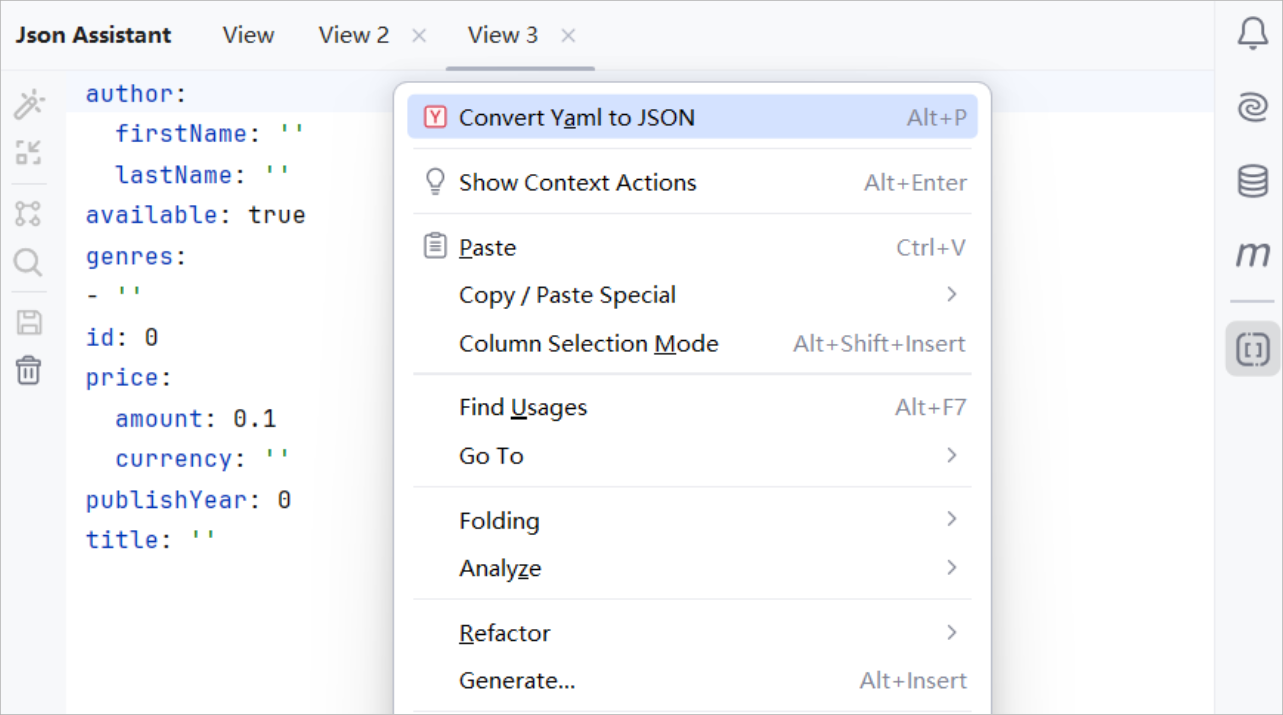Open the Refactor submenu

pos(505,632)
